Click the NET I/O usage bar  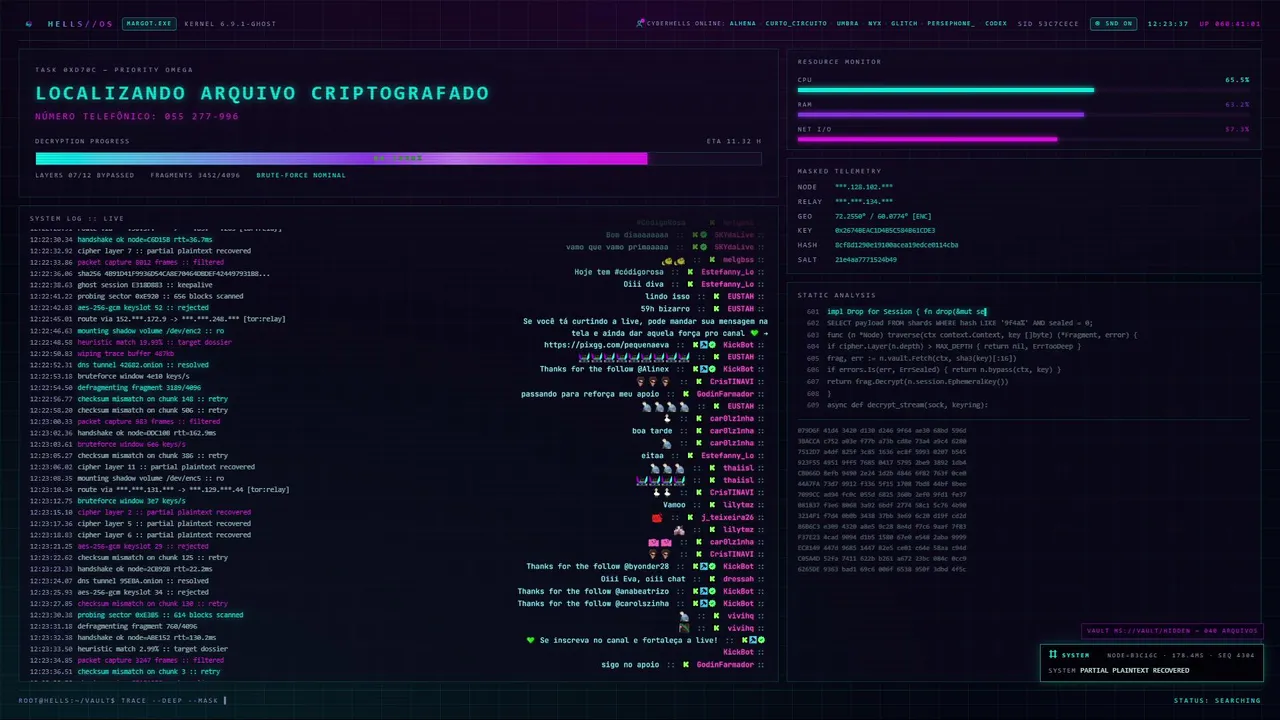(1023, 139)
